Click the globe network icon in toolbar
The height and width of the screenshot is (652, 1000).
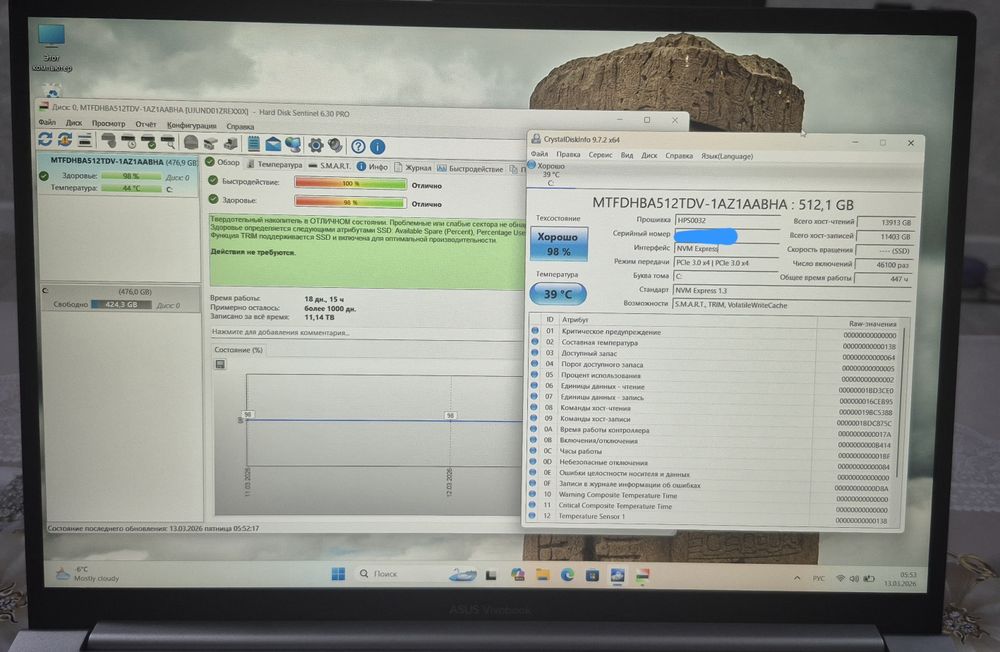(293, 145)
